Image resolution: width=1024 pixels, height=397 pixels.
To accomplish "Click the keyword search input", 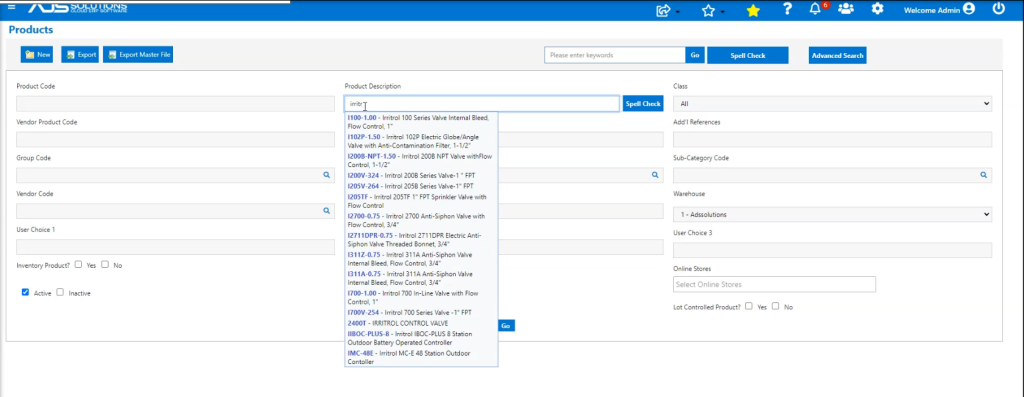I will [x=615, y=56].
